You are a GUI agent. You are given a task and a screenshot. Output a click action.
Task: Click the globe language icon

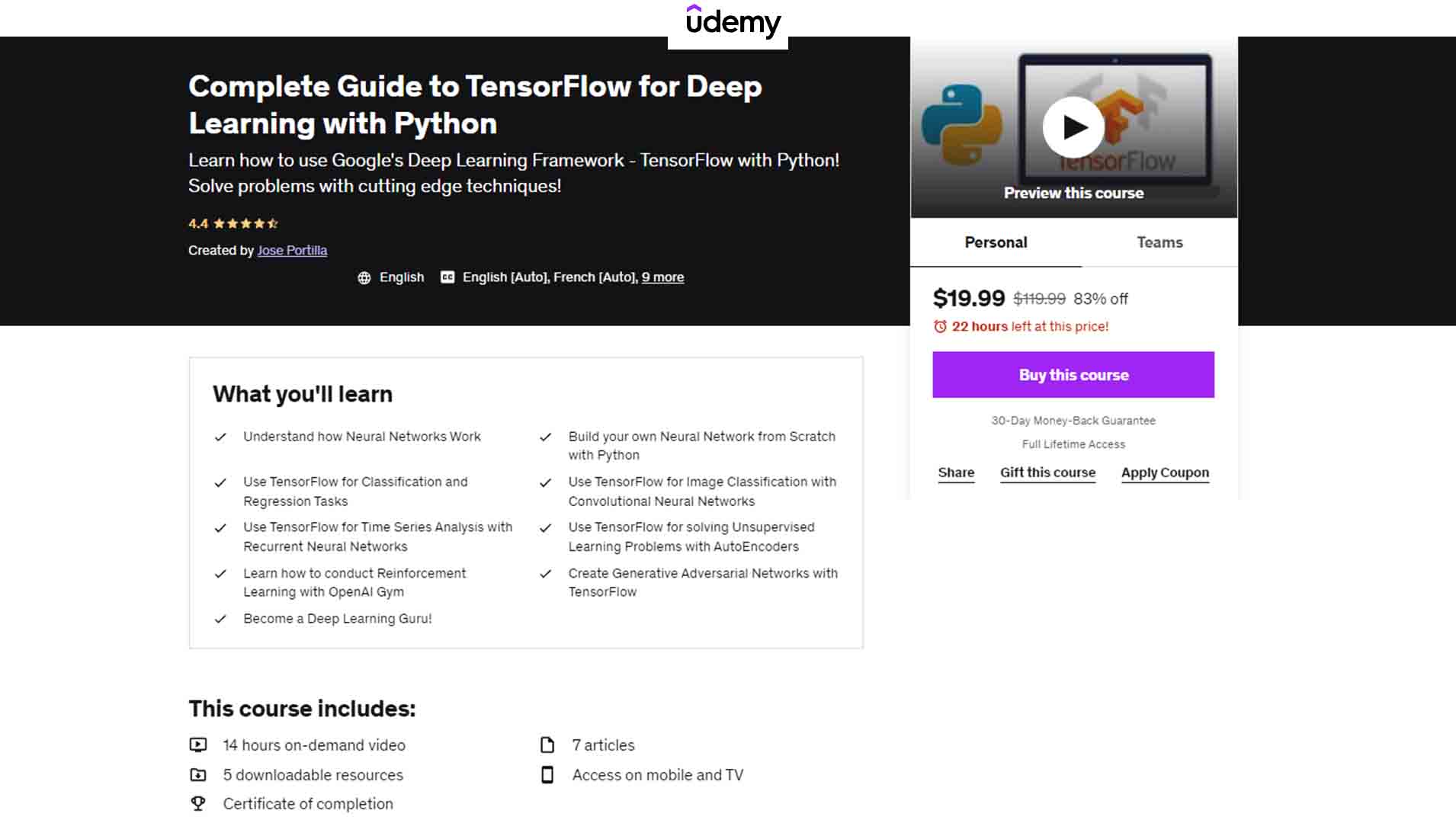[364, 277]
